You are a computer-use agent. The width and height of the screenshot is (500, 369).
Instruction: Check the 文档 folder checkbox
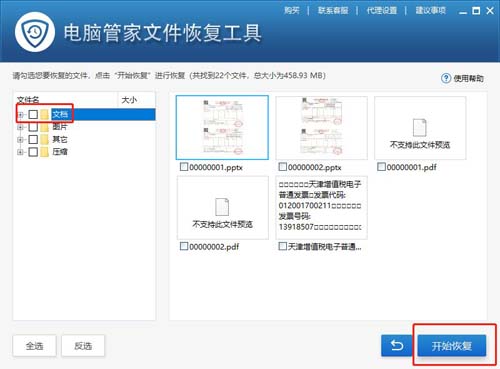[x=33, y=115]
